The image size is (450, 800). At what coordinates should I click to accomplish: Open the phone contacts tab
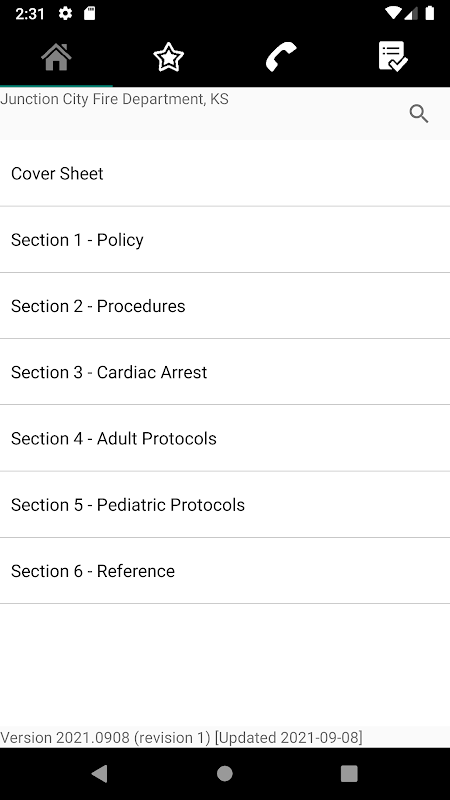[281, 56]
